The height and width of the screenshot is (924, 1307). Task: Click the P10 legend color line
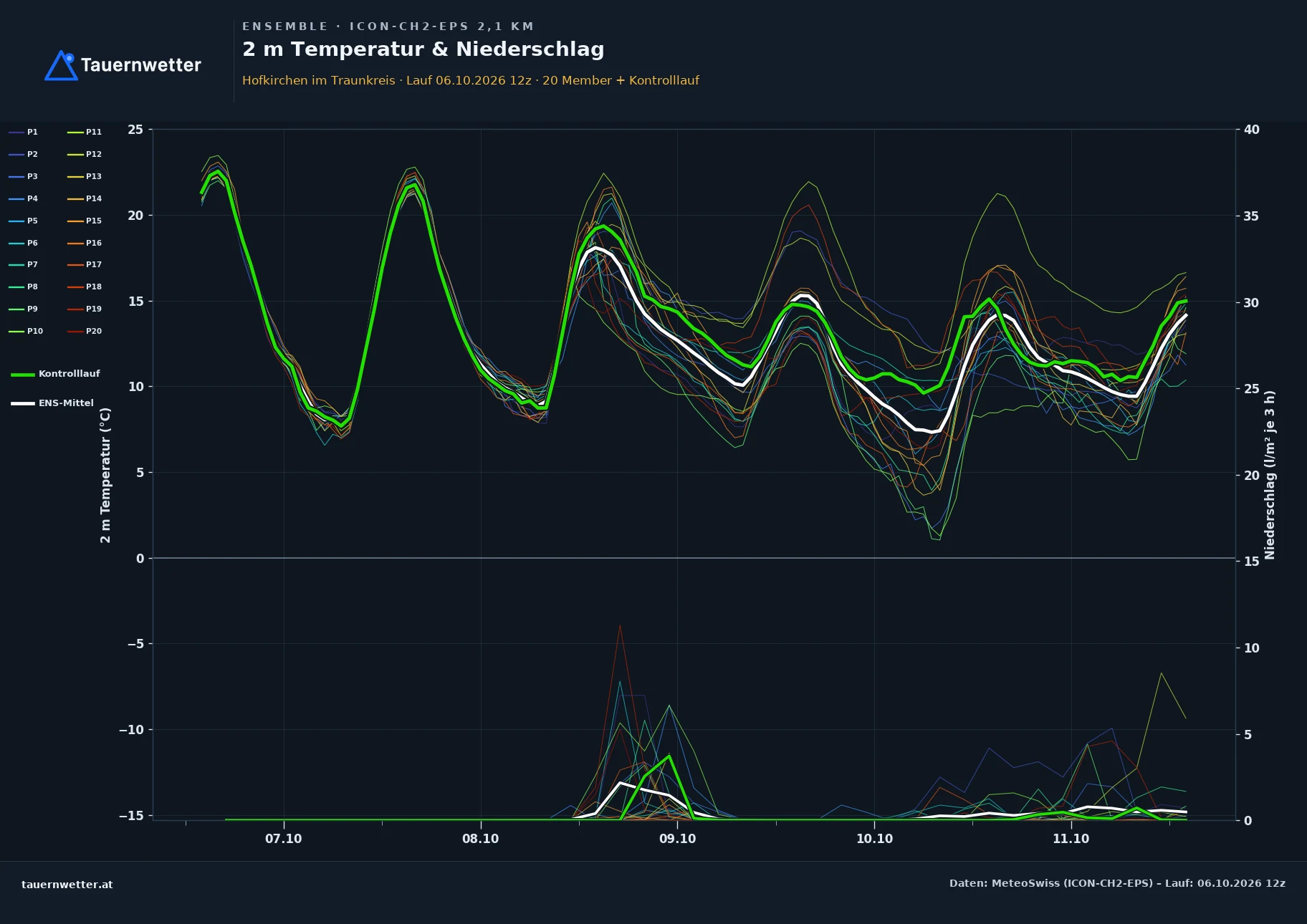coord(16,332)
